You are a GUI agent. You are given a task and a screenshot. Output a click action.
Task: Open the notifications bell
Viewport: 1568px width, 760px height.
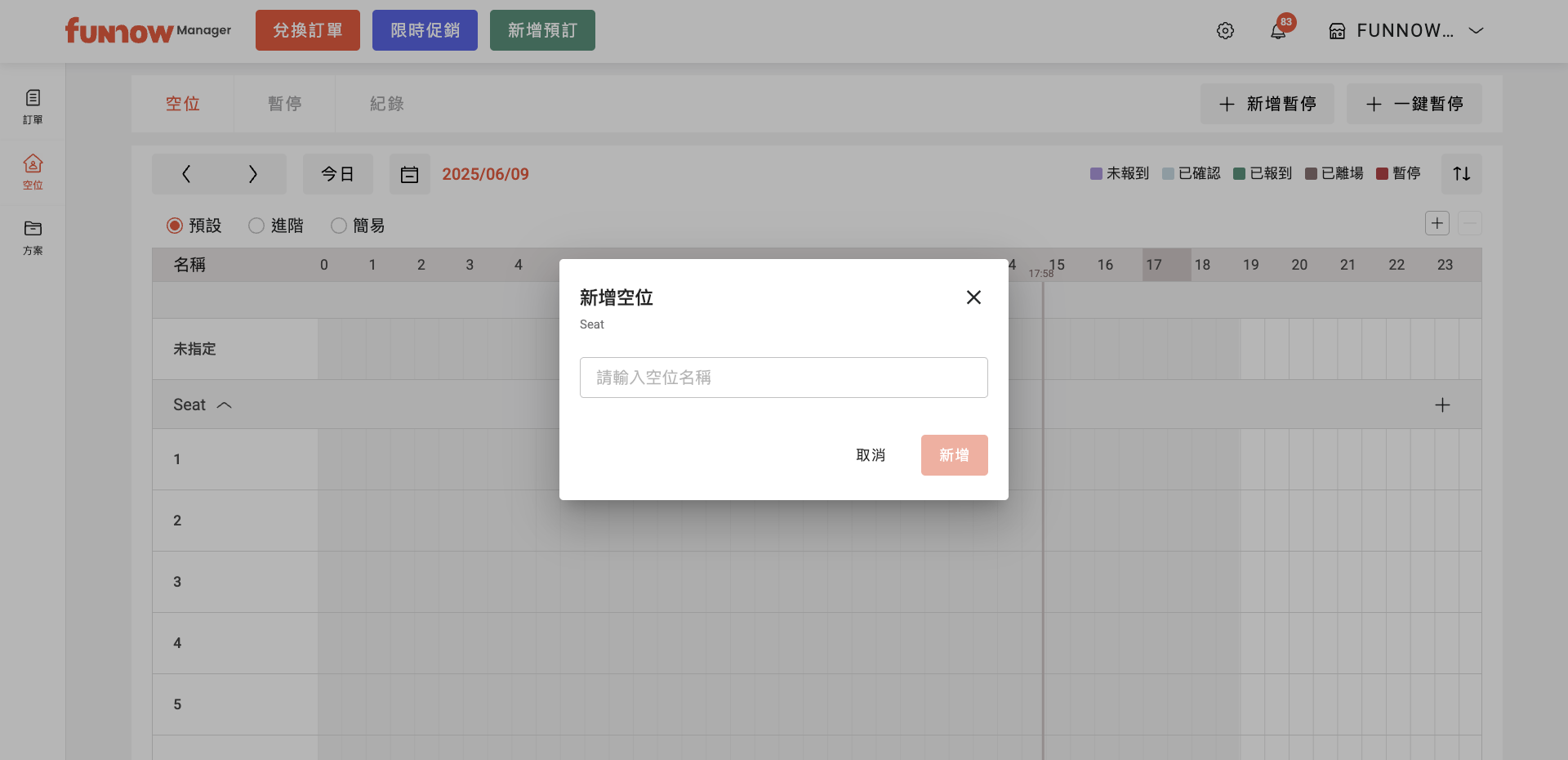[1278, 31]
